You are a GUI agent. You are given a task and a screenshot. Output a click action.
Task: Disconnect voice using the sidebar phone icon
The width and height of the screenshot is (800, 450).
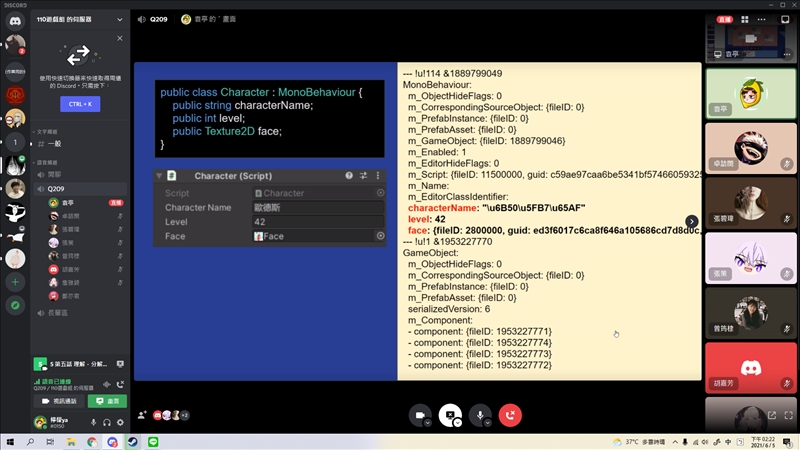pos(120,384)
